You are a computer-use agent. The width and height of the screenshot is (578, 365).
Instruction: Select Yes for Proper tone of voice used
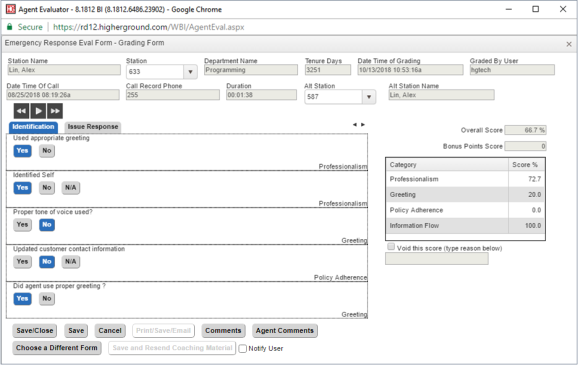tap(22, 225)
